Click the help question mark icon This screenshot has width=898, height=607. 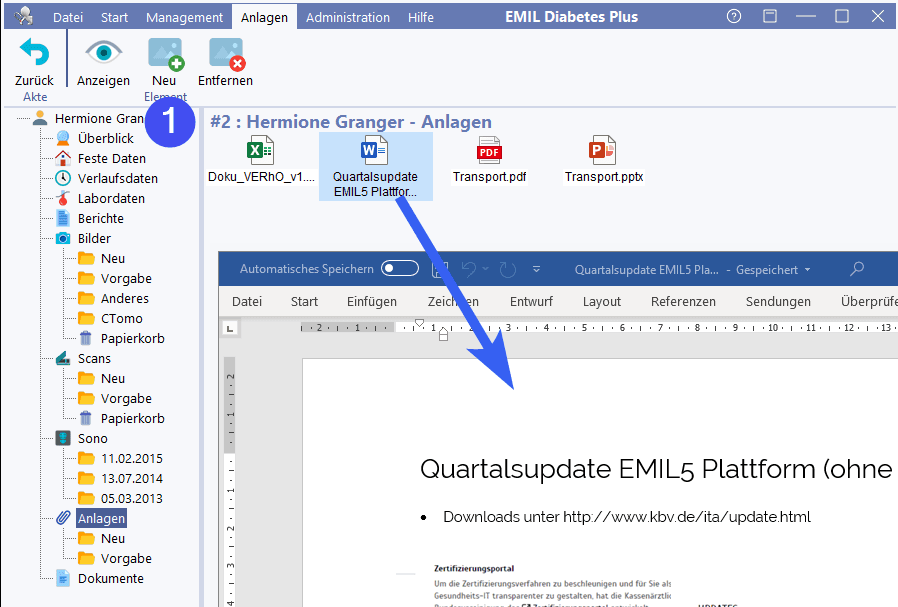[x=734, y=17]
